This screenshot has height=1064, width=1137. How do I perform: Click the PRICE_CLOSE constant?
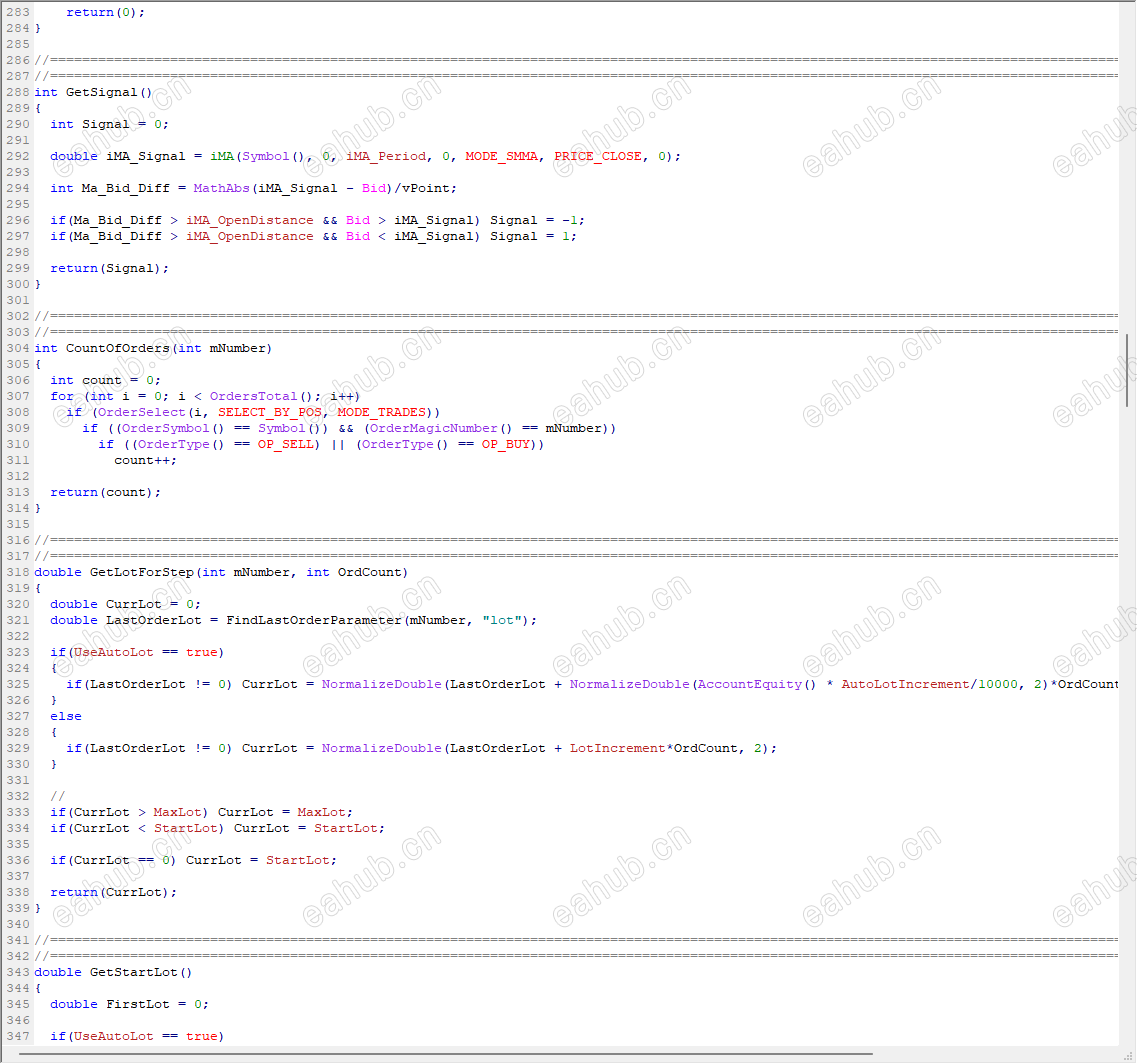[x=598, y=156]
